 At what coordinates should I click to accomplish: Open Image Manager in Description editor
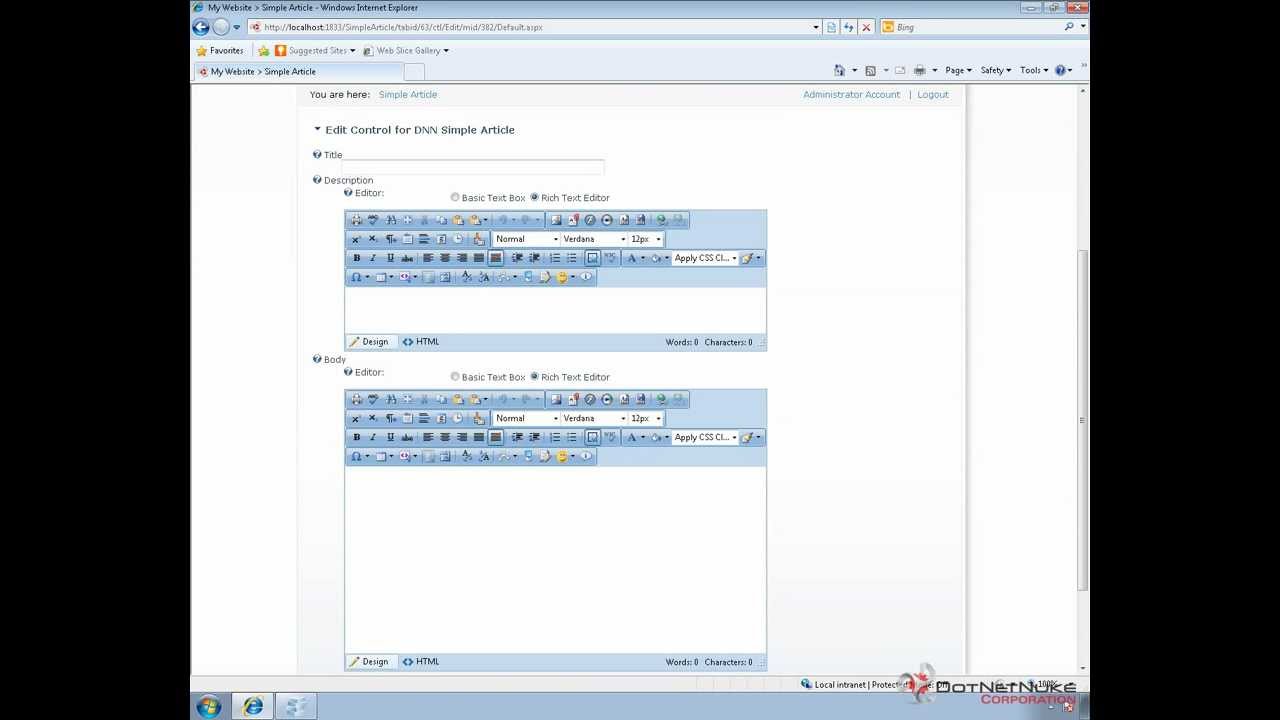[x=556, y=220]
